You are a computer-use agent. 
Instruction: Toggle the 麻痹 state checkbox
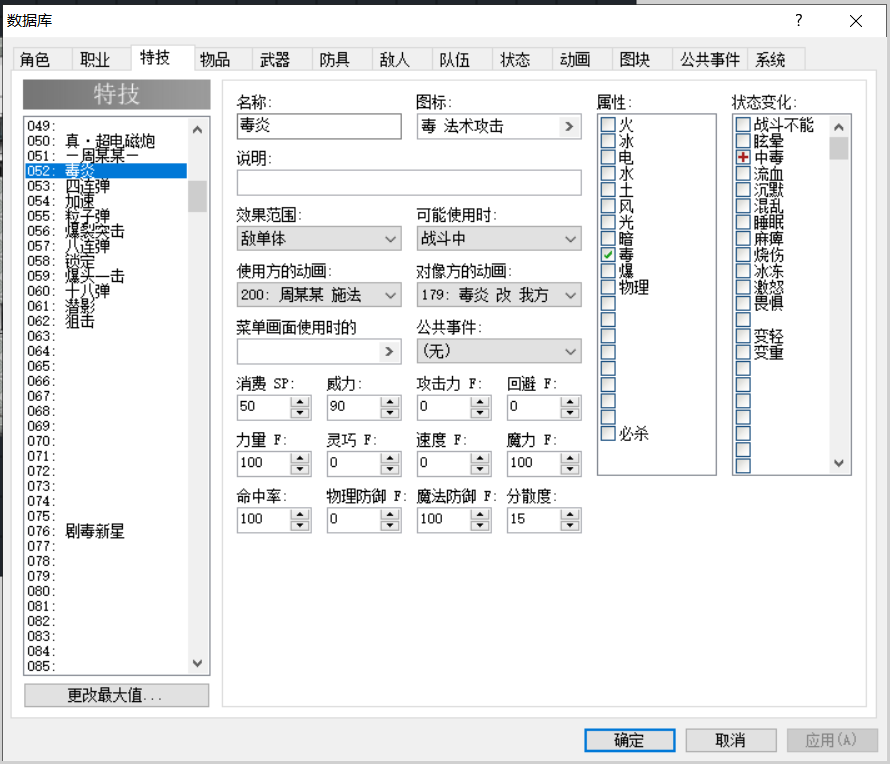point(743,238)
